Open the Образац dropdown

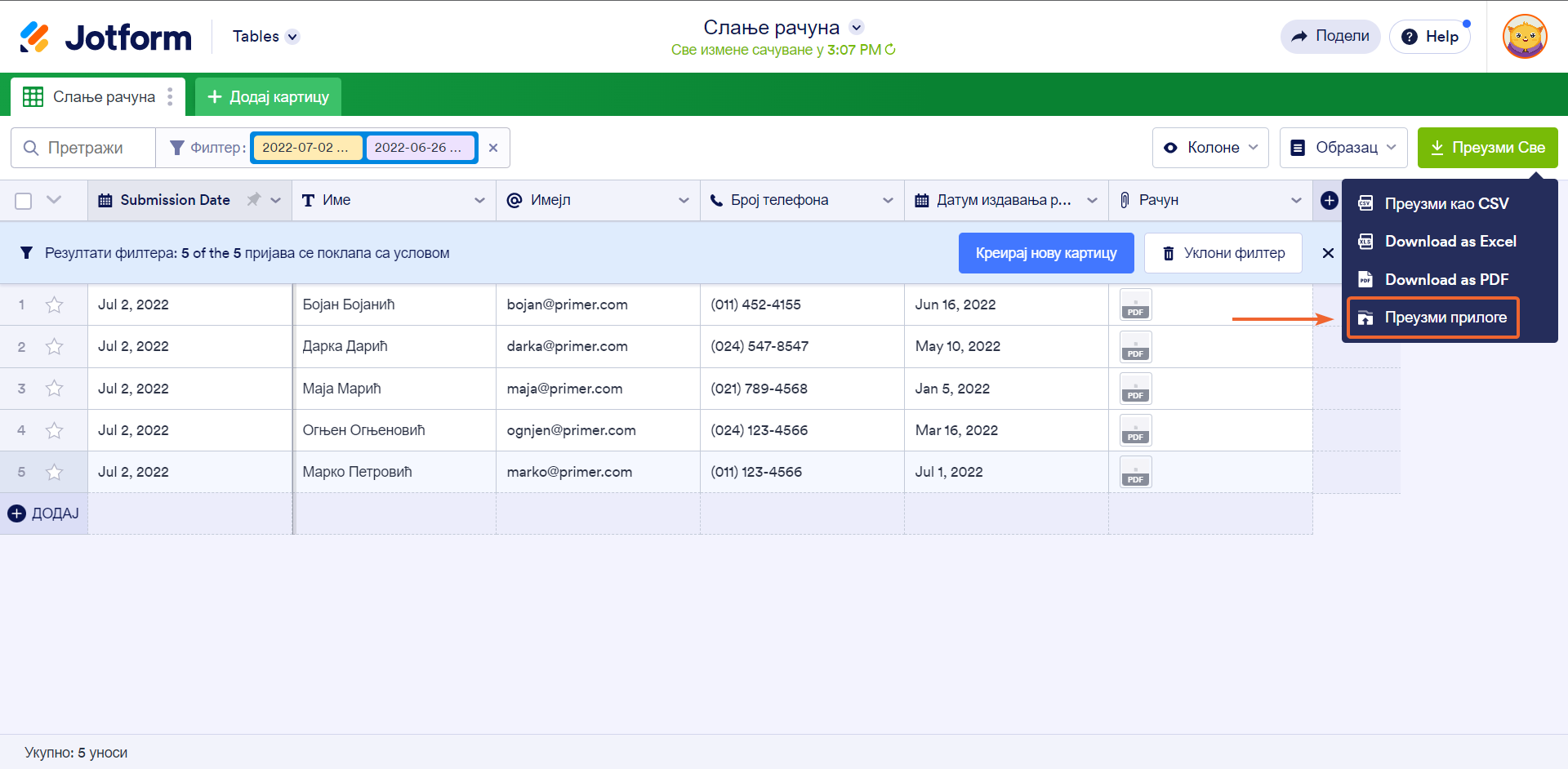point(1343,148)
